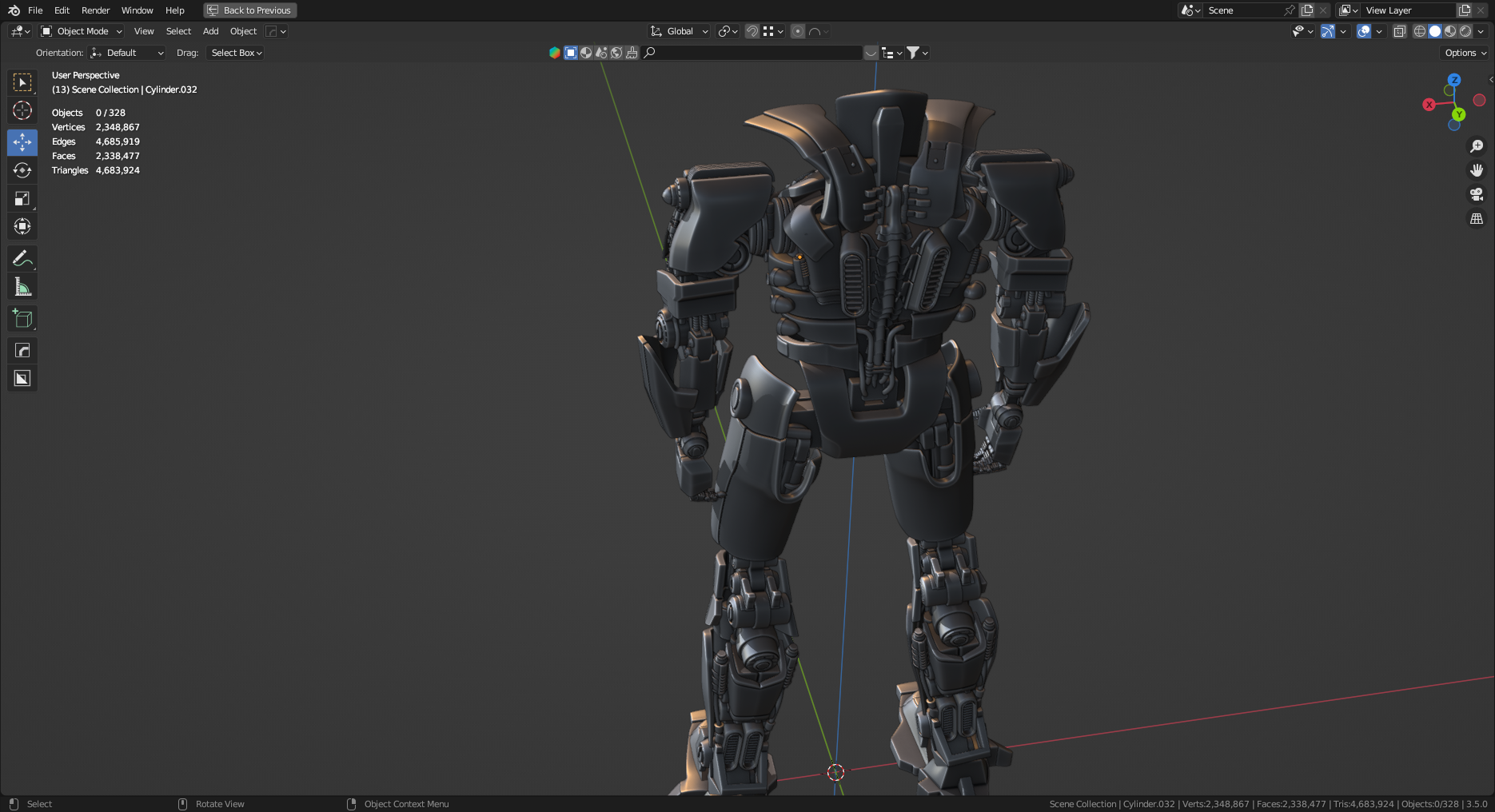Toggle snapping magnet button
The image size is (1495, 812).
751,31
